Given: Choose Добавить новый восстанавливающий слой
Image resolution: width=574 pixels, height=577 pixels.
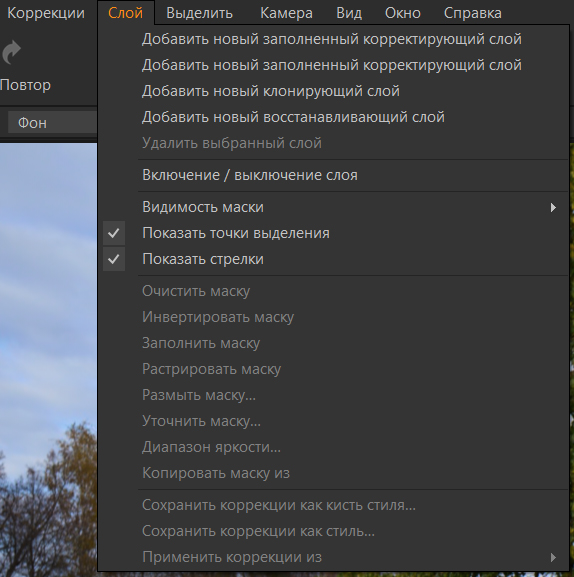Looking at the screenshot, I should 334,117.
